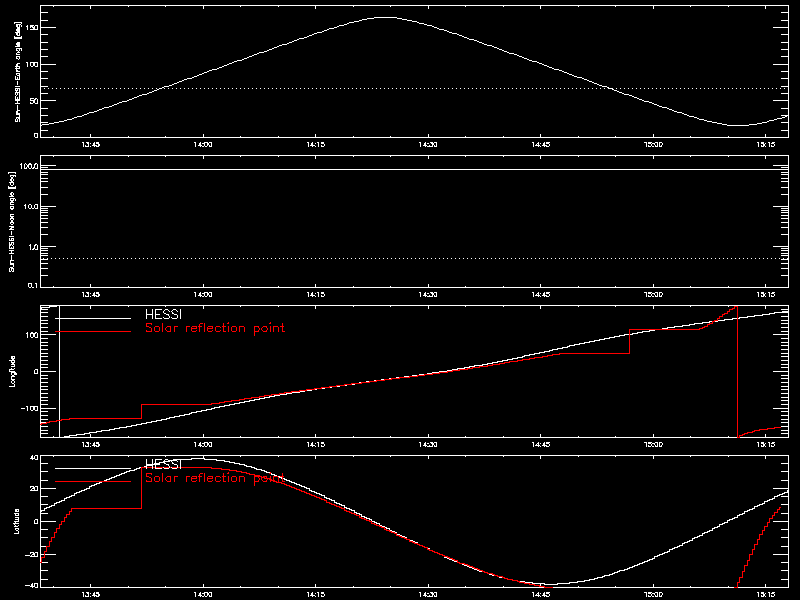This screenshot has height=600, width=800.
Task: Select the 'Sun-HESSI-Earth angle [deg]' axis title
Action: click(18, 72)
